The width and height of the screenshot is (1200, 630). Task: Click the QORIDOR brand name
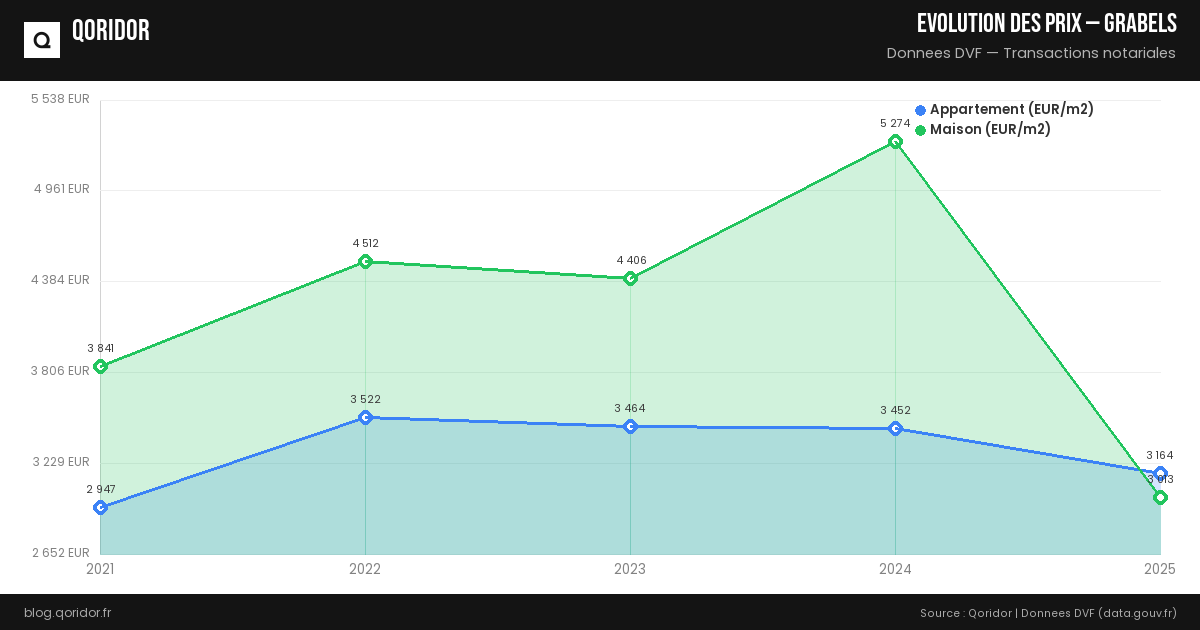pyautogui.click(x=111, y=31)
